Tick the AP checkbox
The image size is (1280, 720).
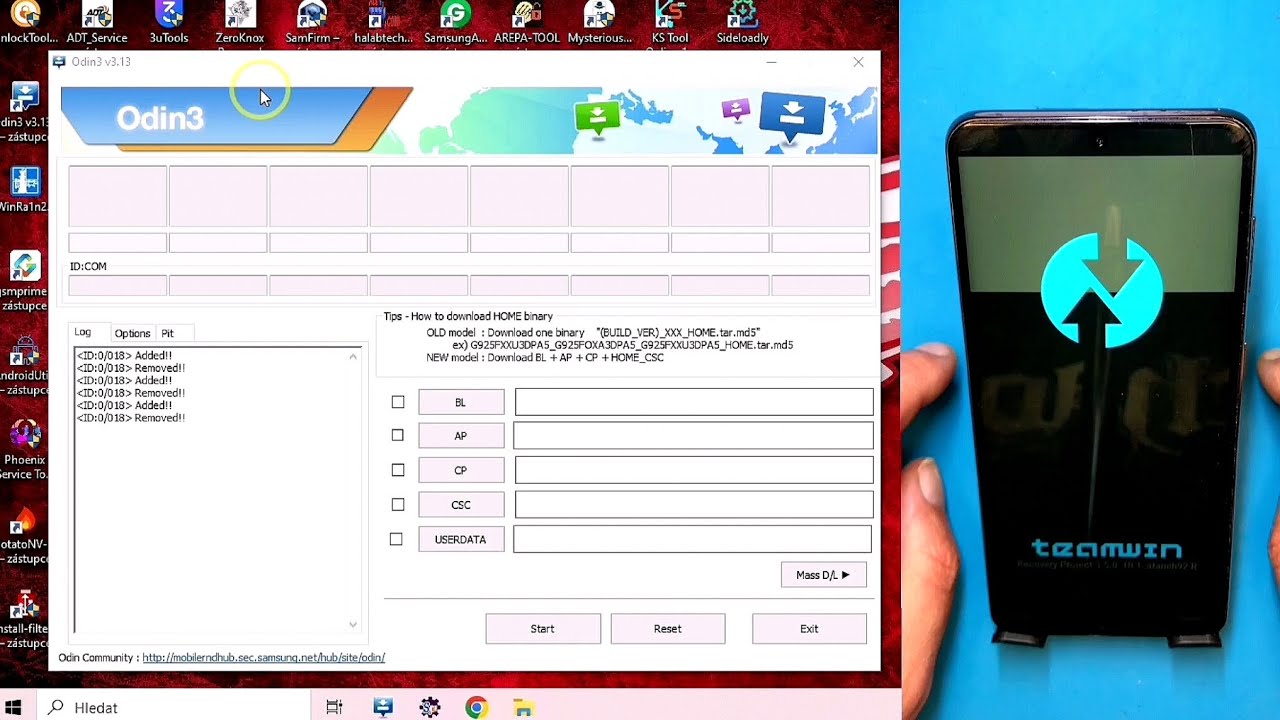click(x=398, y=435)
